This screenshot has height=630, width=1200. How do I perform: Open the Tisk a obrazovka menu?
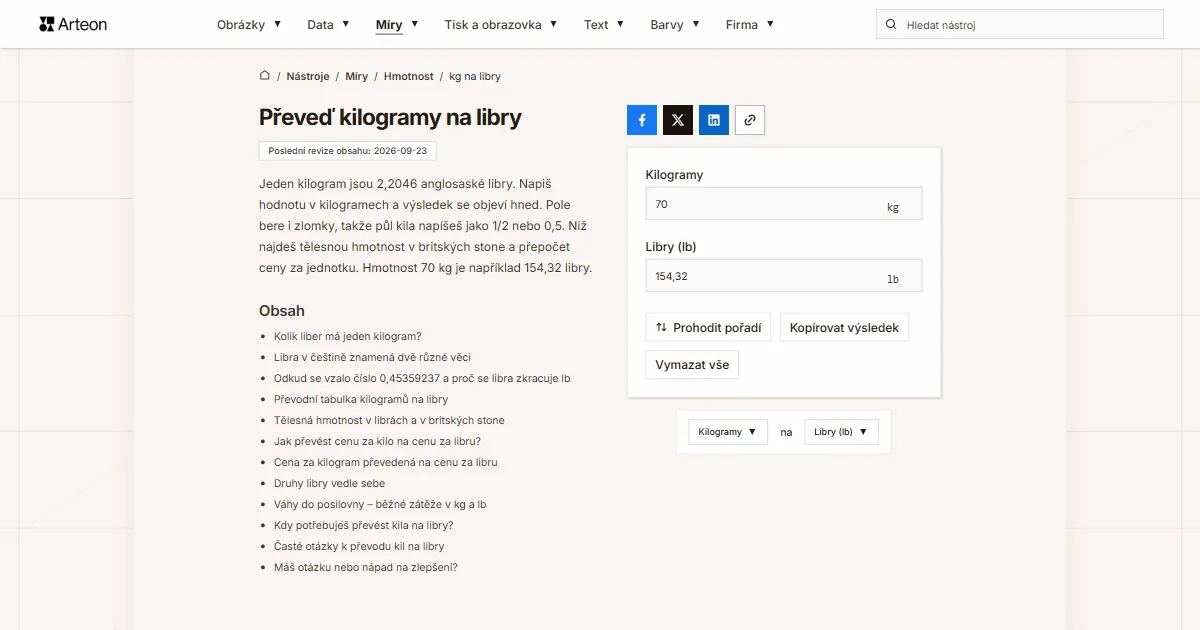[501, 25]
